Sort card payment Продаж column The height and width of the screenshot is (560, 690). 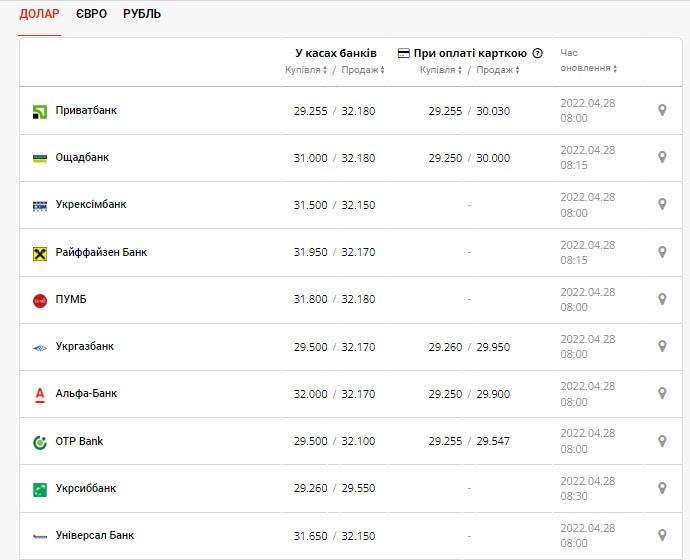tap(495, 70)
